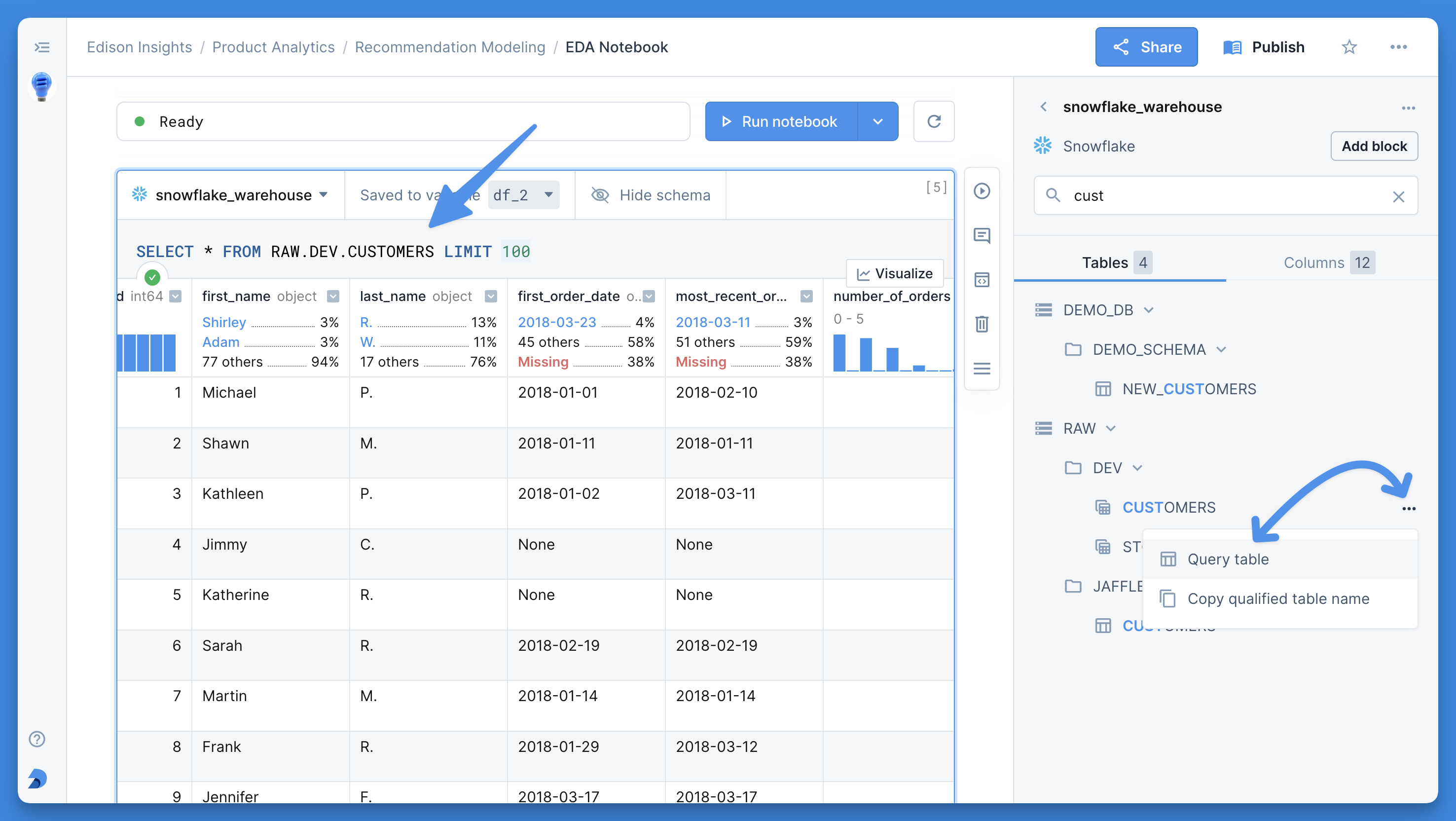Toggle Hide schema eye button
This screenshot has height=821, width=1456.
[x=650, y=195]
